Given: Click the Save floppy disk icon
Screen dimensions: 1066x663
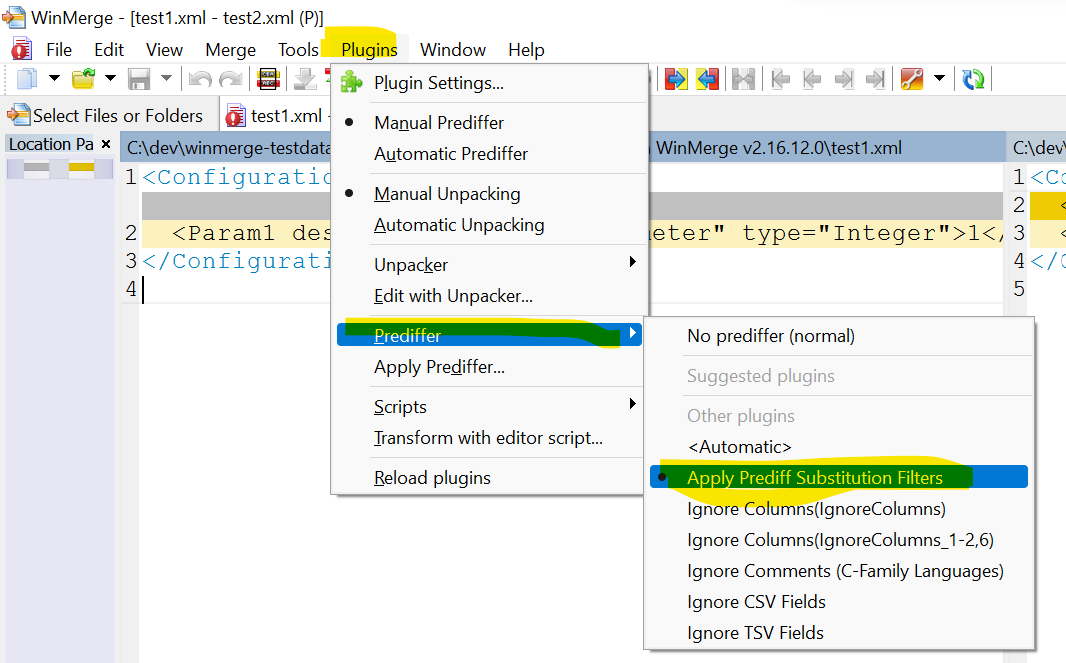Looking at the screenshot, I should coord(139,79).
